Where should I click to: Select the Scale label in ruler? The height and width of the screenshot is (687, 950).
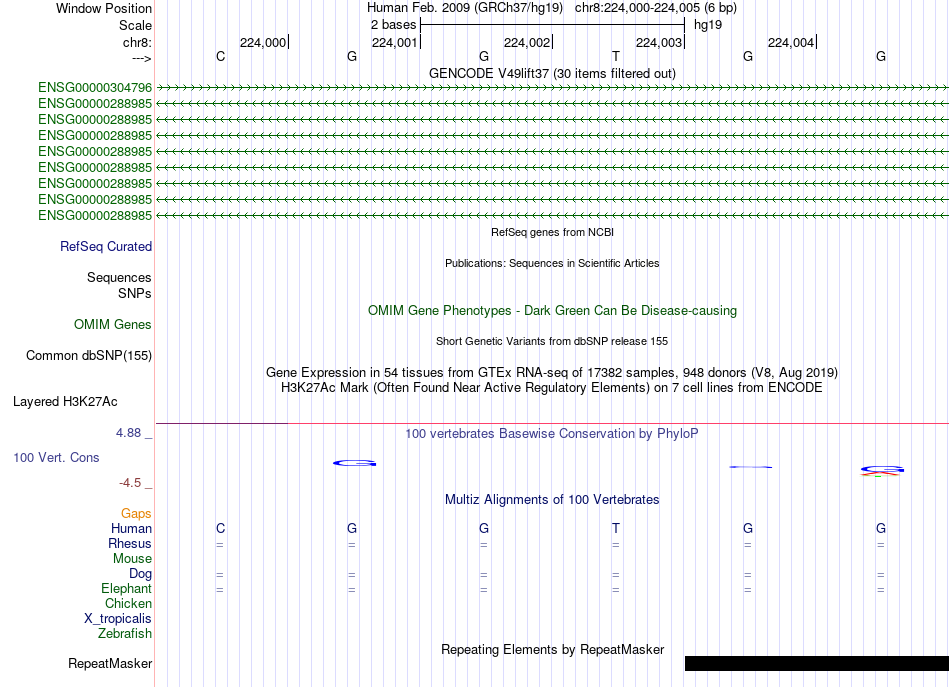tap(135, 25)
